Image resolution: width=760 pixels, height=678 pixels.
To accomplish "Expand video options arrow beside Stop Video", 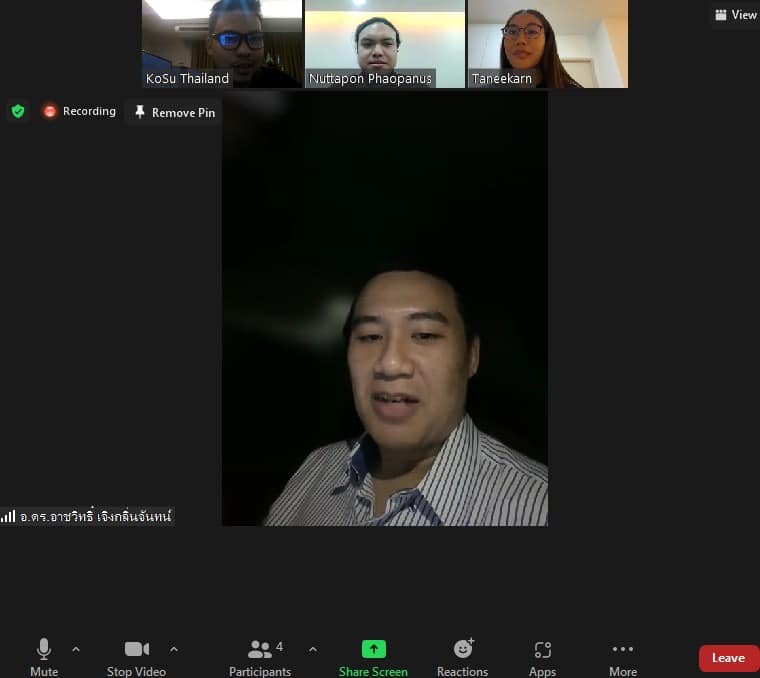I will point(174,649).
